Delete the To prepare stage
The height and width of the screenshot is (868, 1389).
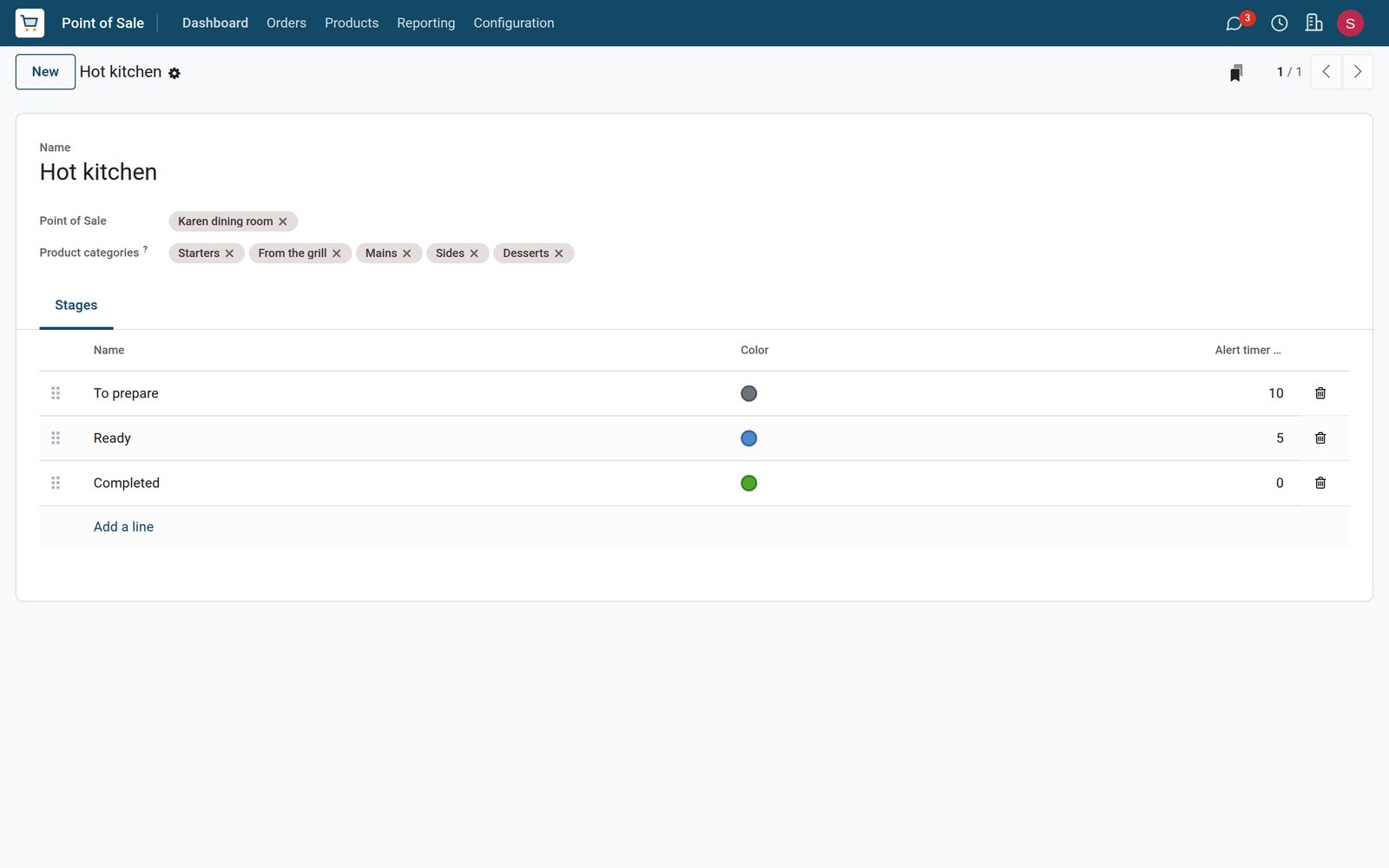click(x=1320, y=393)
